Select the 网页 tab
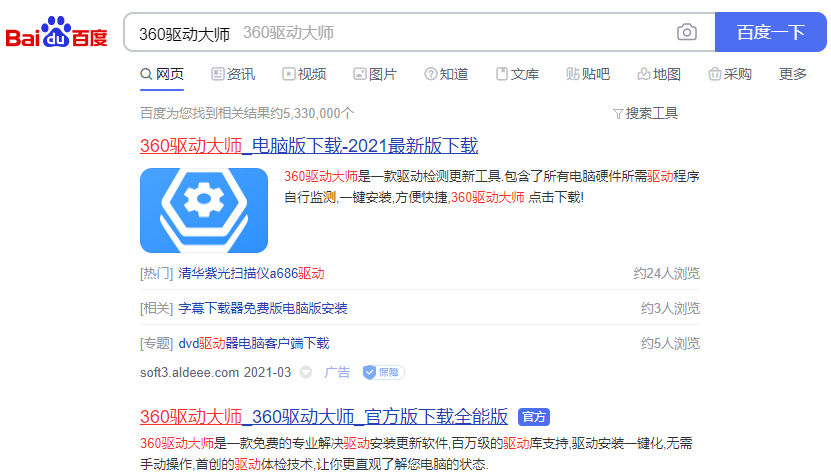 (162, 74)
